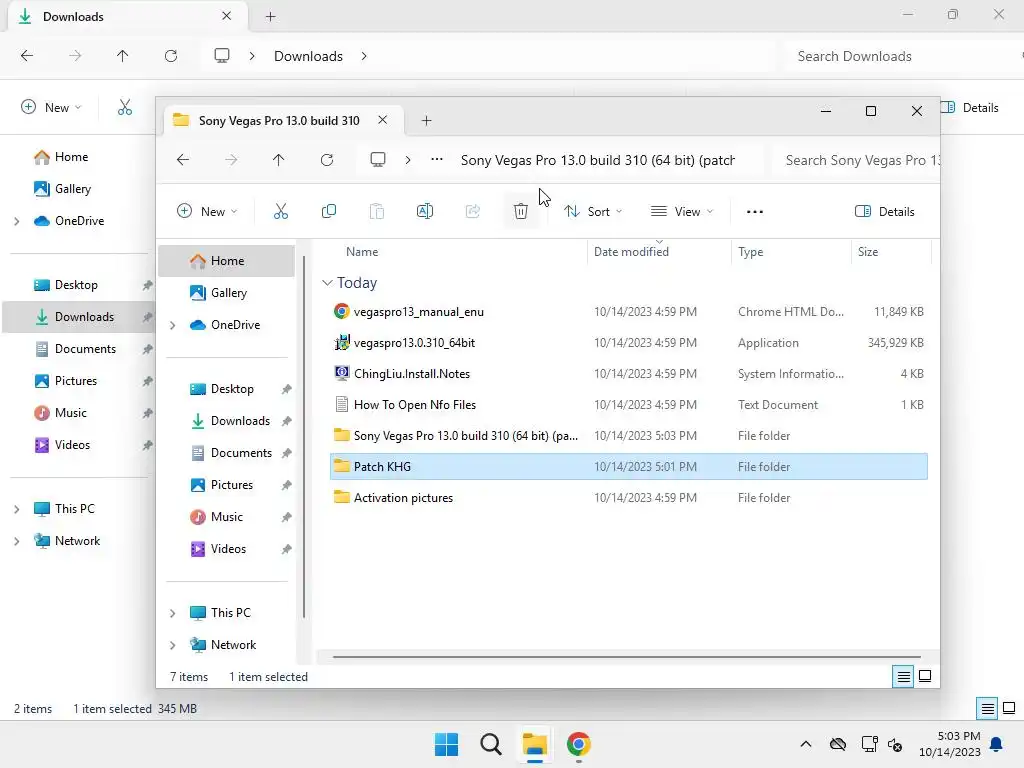
Task: Click the folder name in Sony Vegas address bar
Action: (x=598, y=160)
